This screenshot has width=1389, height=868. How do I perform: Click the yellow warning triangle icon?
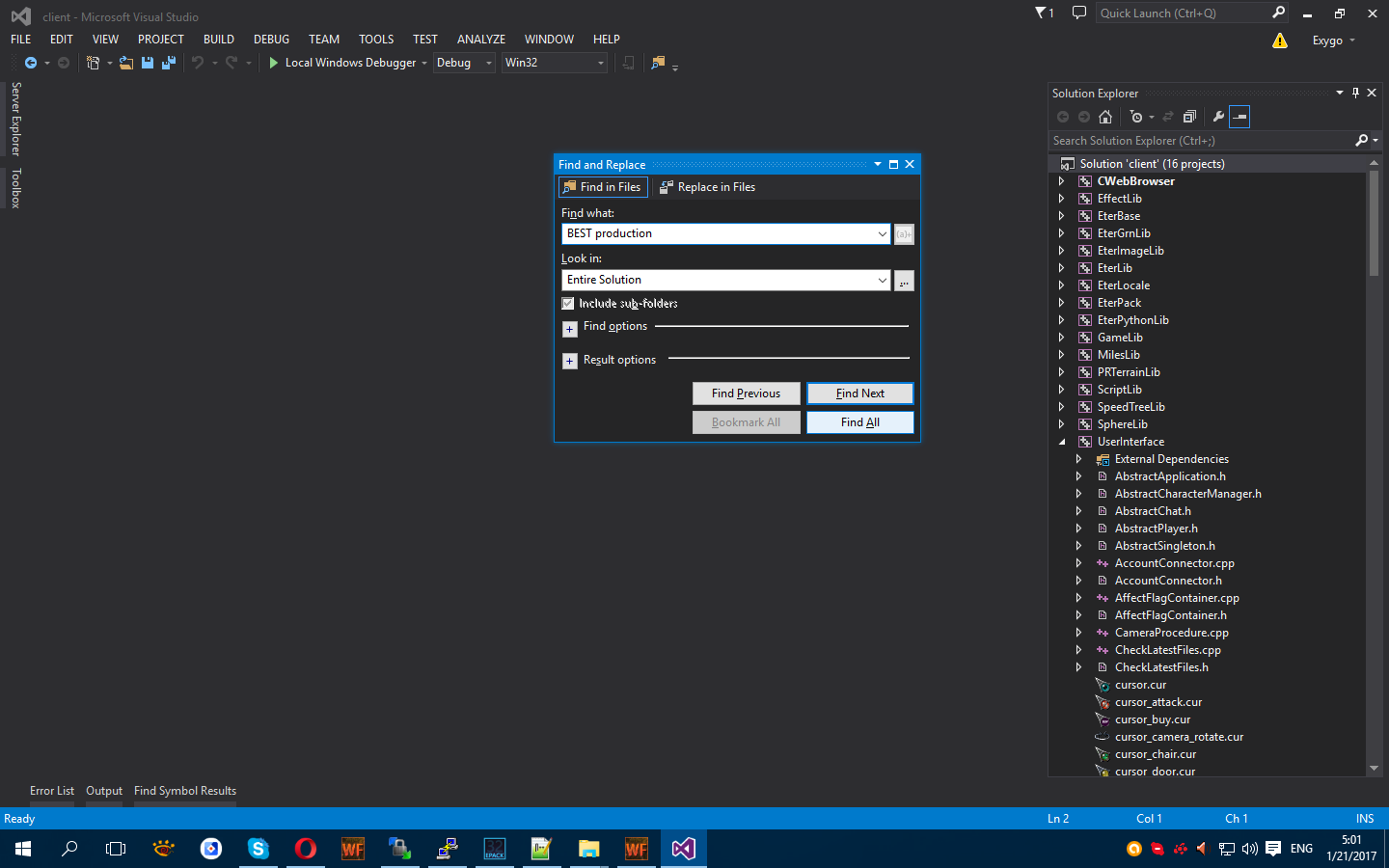tap(1280, 41)
